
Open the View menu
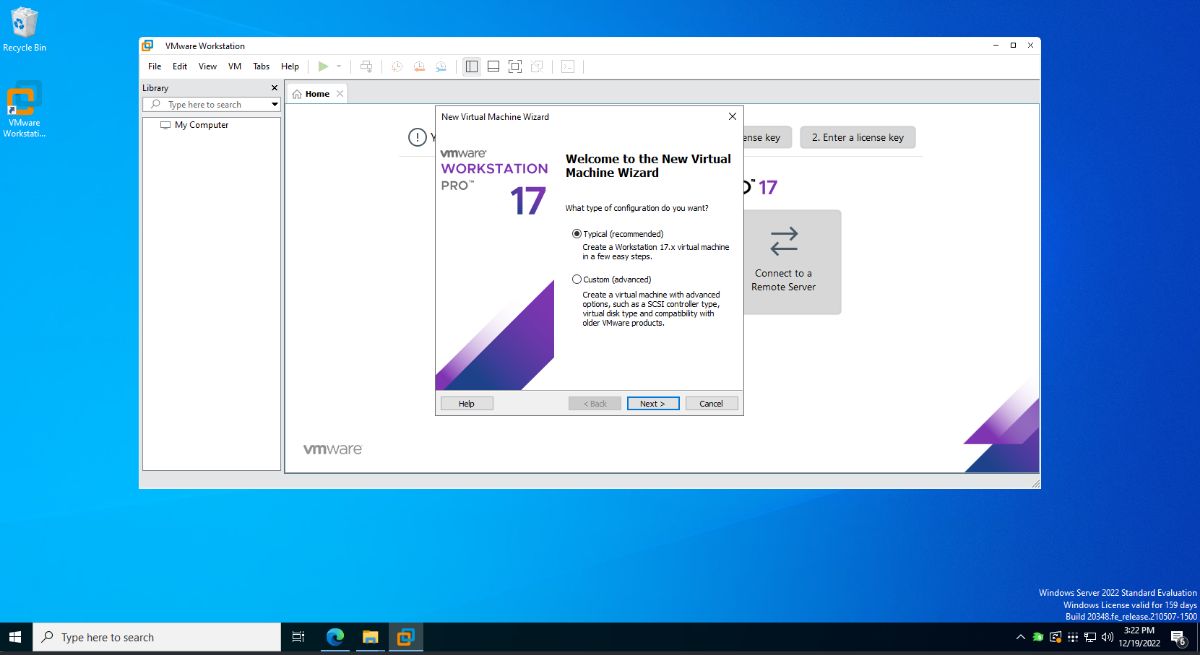[x=207, y=66]
